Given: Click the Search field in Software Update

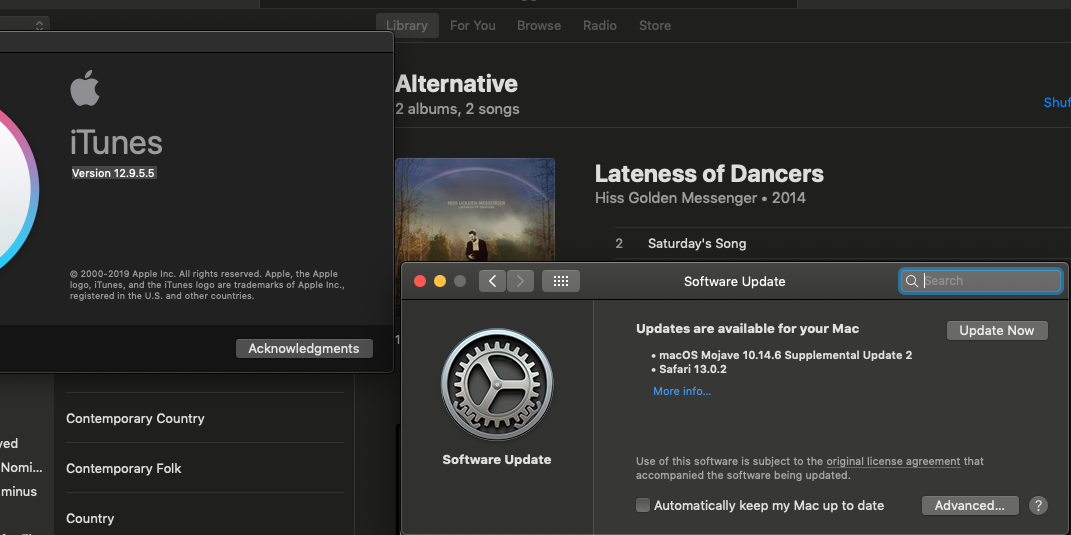Looking at the screenshot, I should (x=981, y=281).
